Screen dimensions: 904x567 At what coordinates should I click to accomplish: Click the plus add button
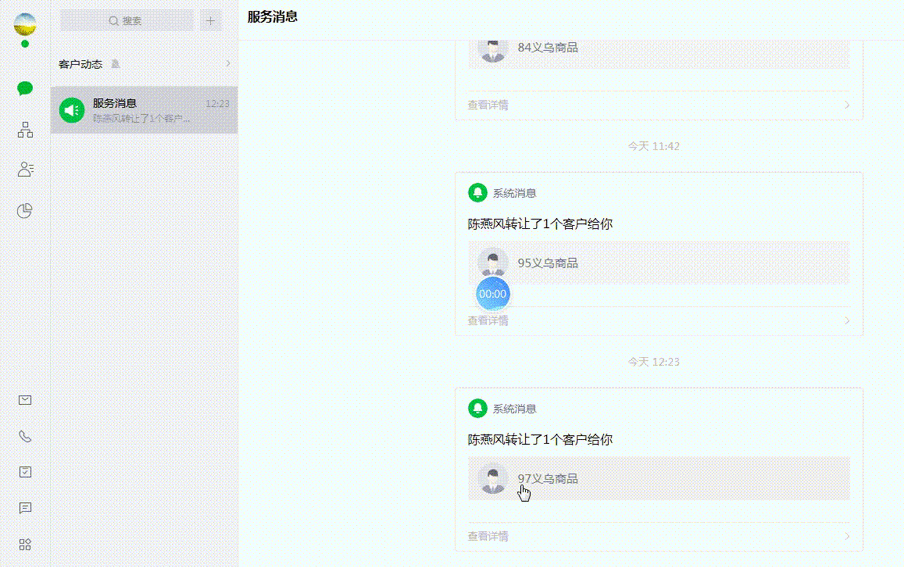[x=210, y=21]
